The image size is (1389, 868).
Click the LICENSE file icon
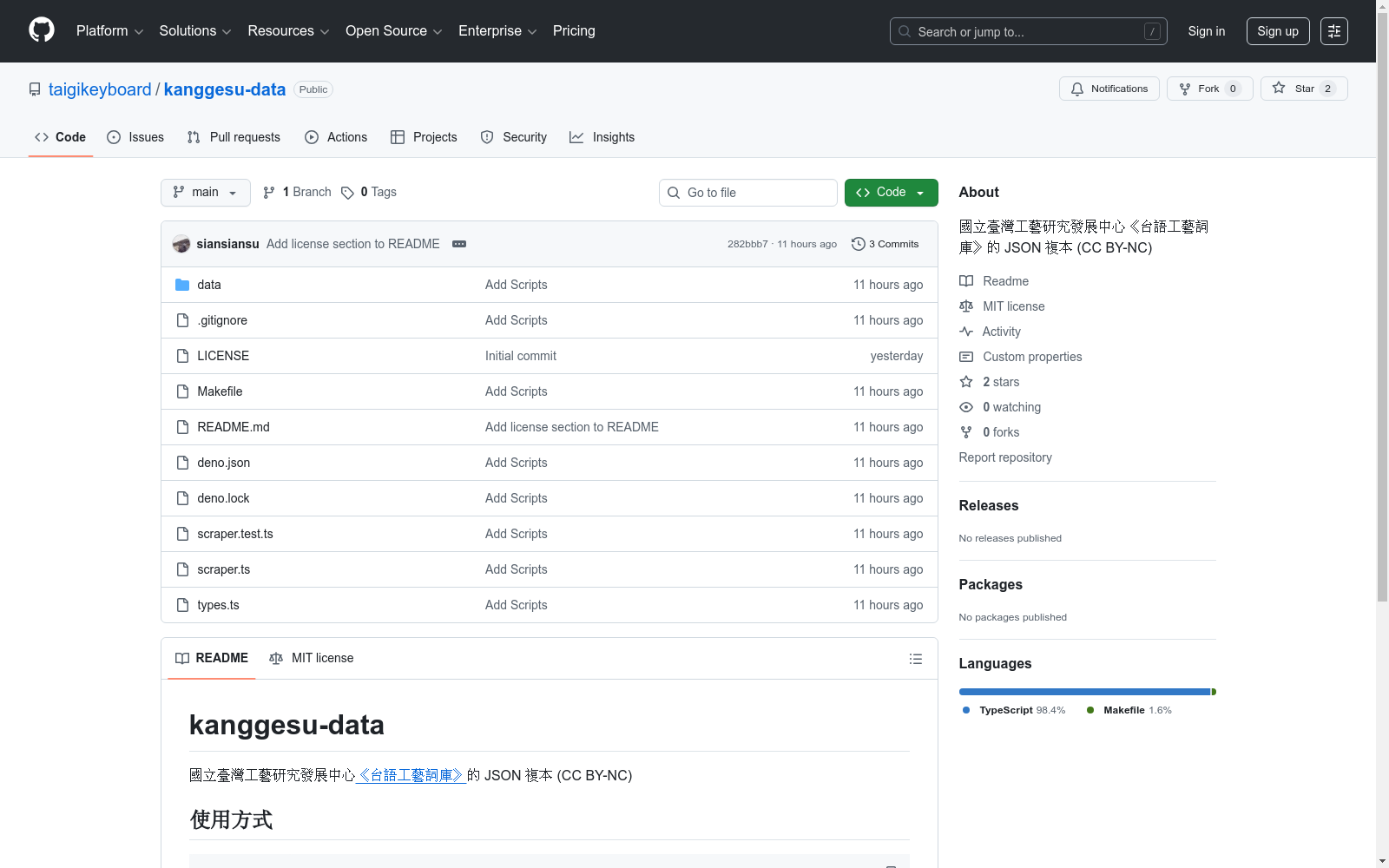click(182, 356)
